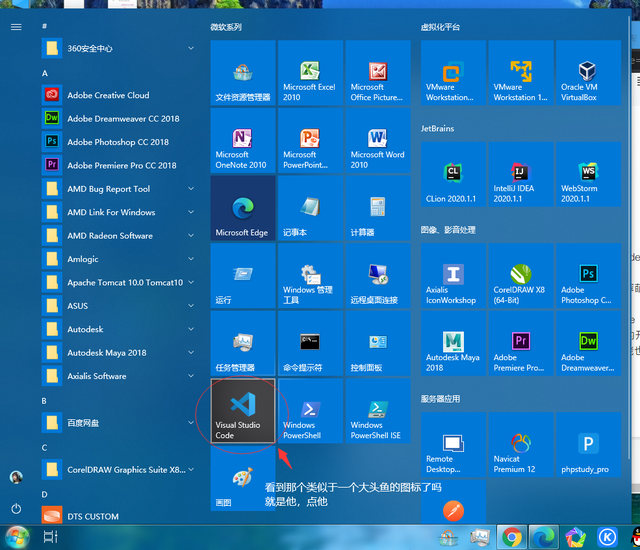Open 文件资源管理器 tile
Viewport: 640px width, 550px height.
tap(243, 73)
